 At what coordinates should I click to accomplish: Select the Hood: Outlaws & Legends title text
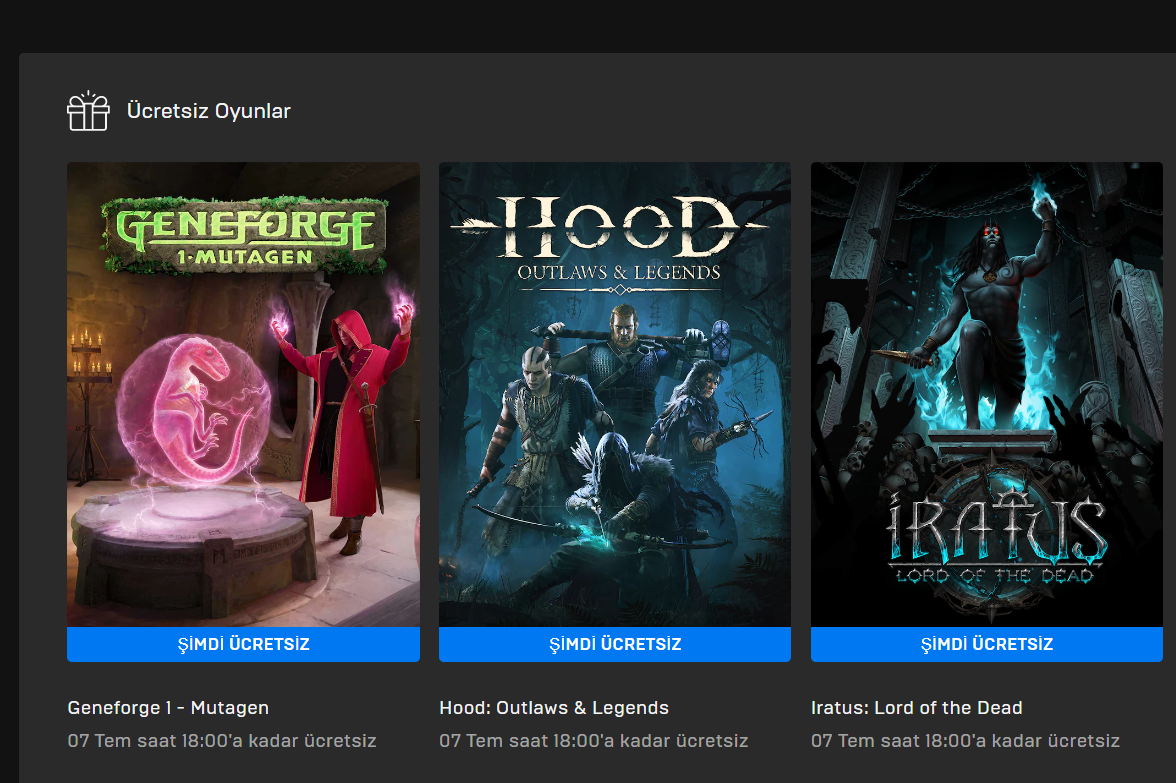[x=554, y=708]
